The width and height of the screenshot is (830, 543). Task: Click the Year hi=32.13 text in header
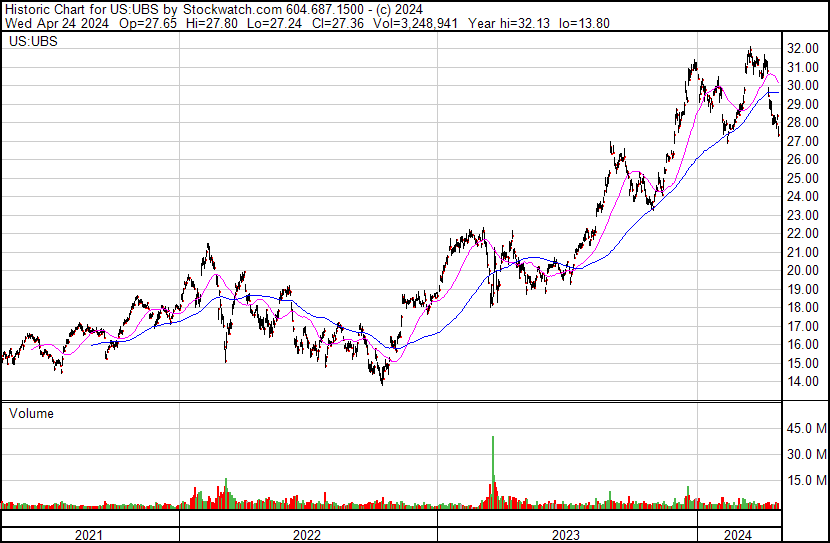504,23
